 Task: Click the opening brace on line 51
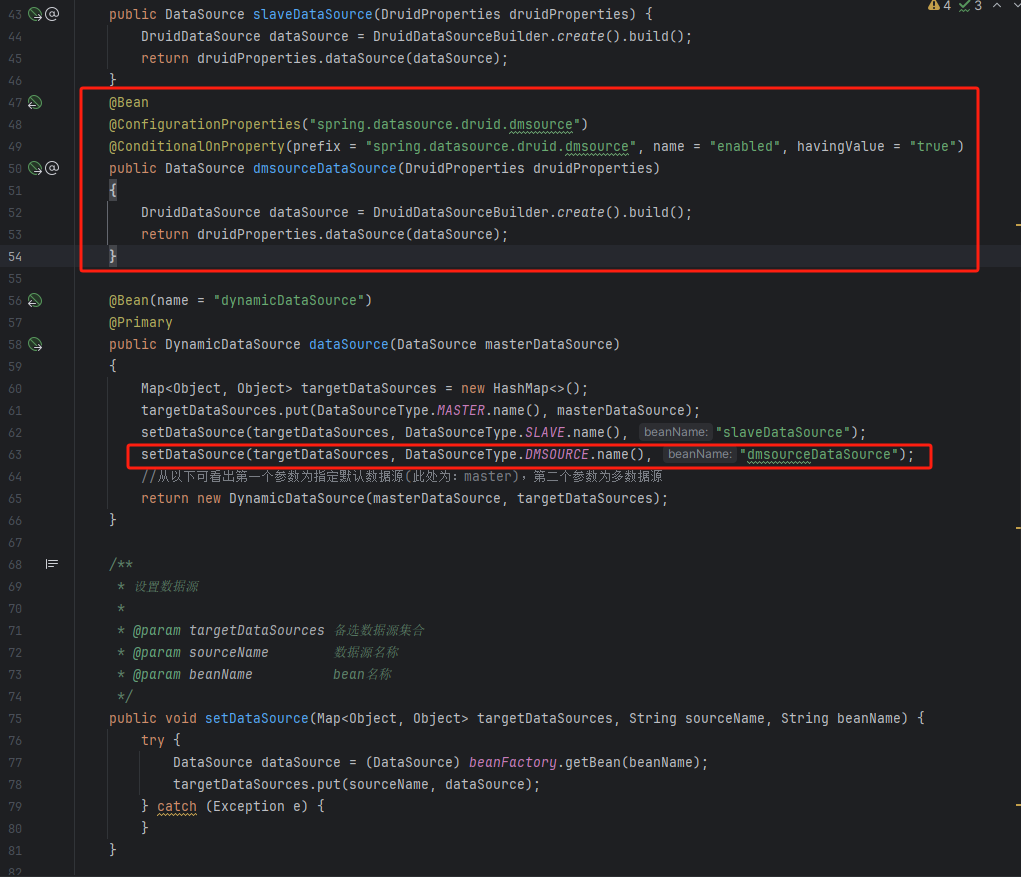click(x=113, y=191)
